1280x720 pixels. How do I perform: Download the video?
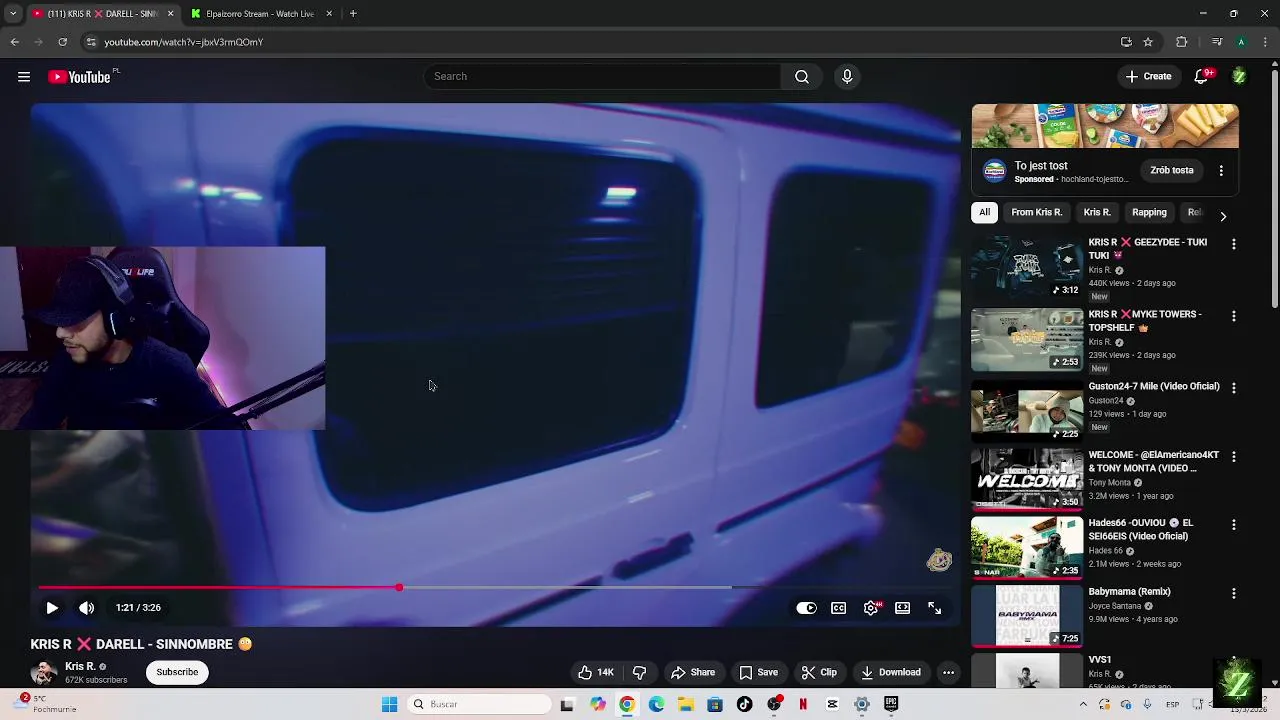891,673
